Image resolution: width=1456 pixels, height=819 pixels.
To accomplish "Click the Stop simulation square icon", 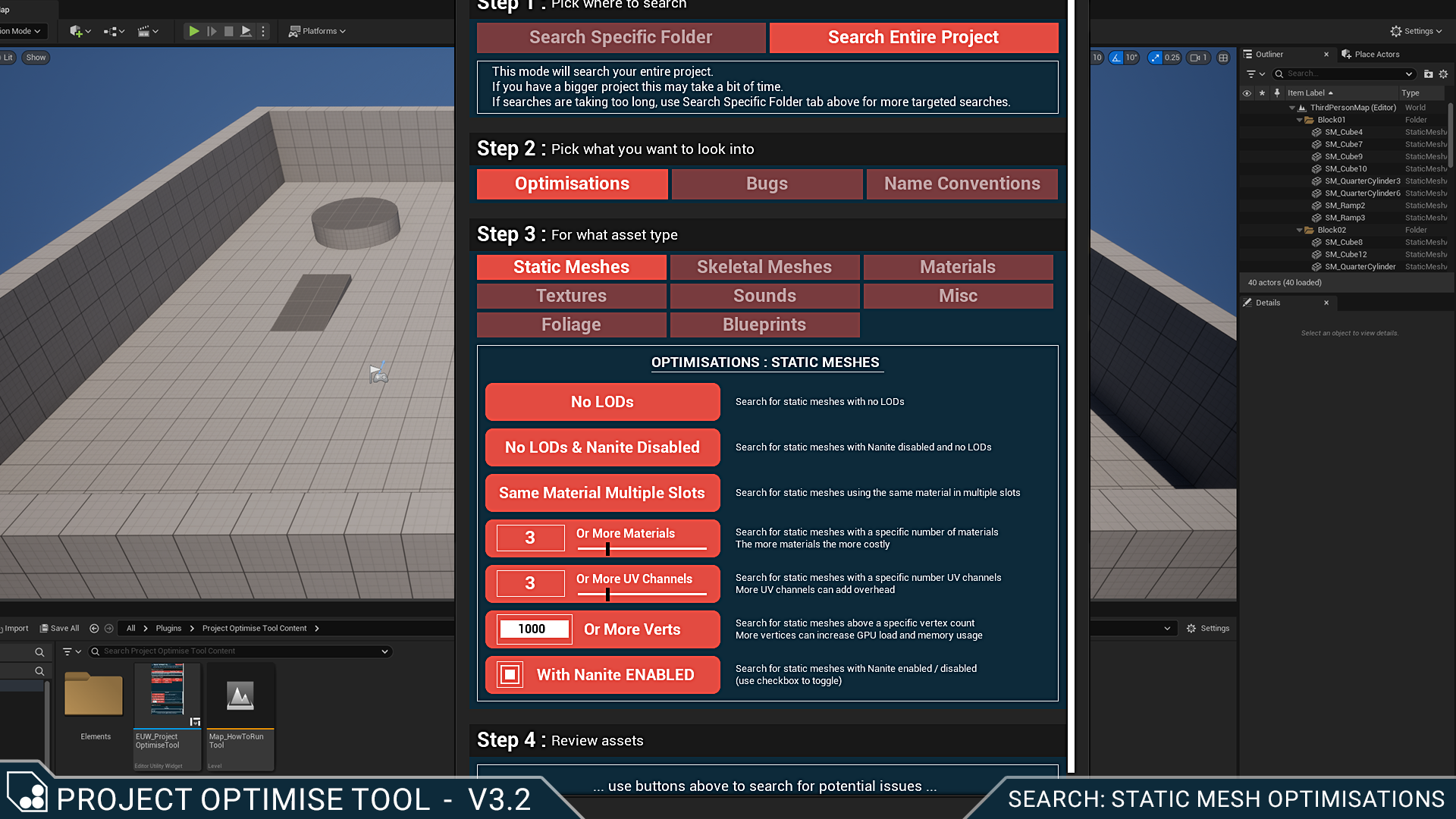I will pos(228,31).
